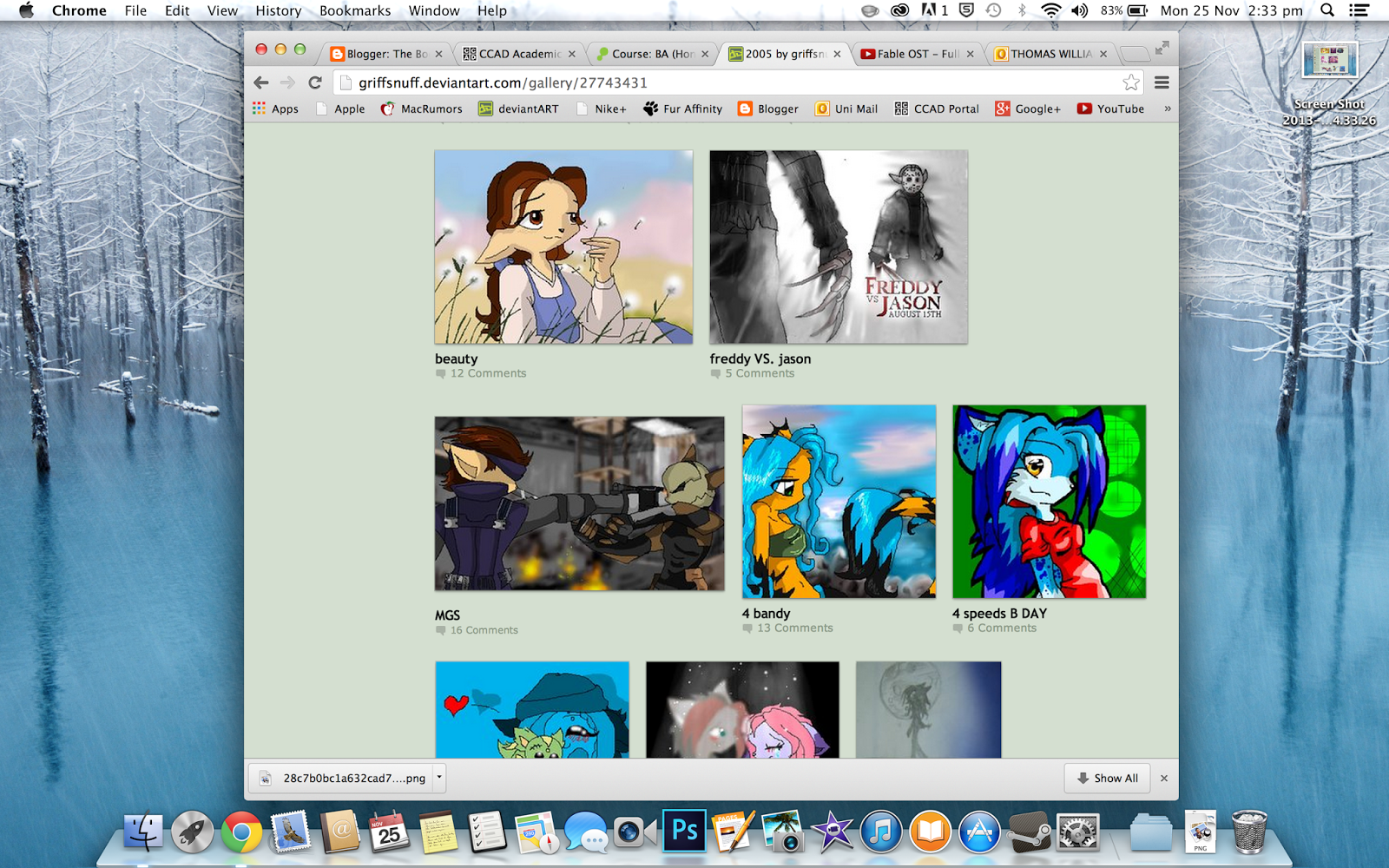Open the download item options arrow
The width and height of the screenshot is (1389, 868).
[x=439, y=777]
